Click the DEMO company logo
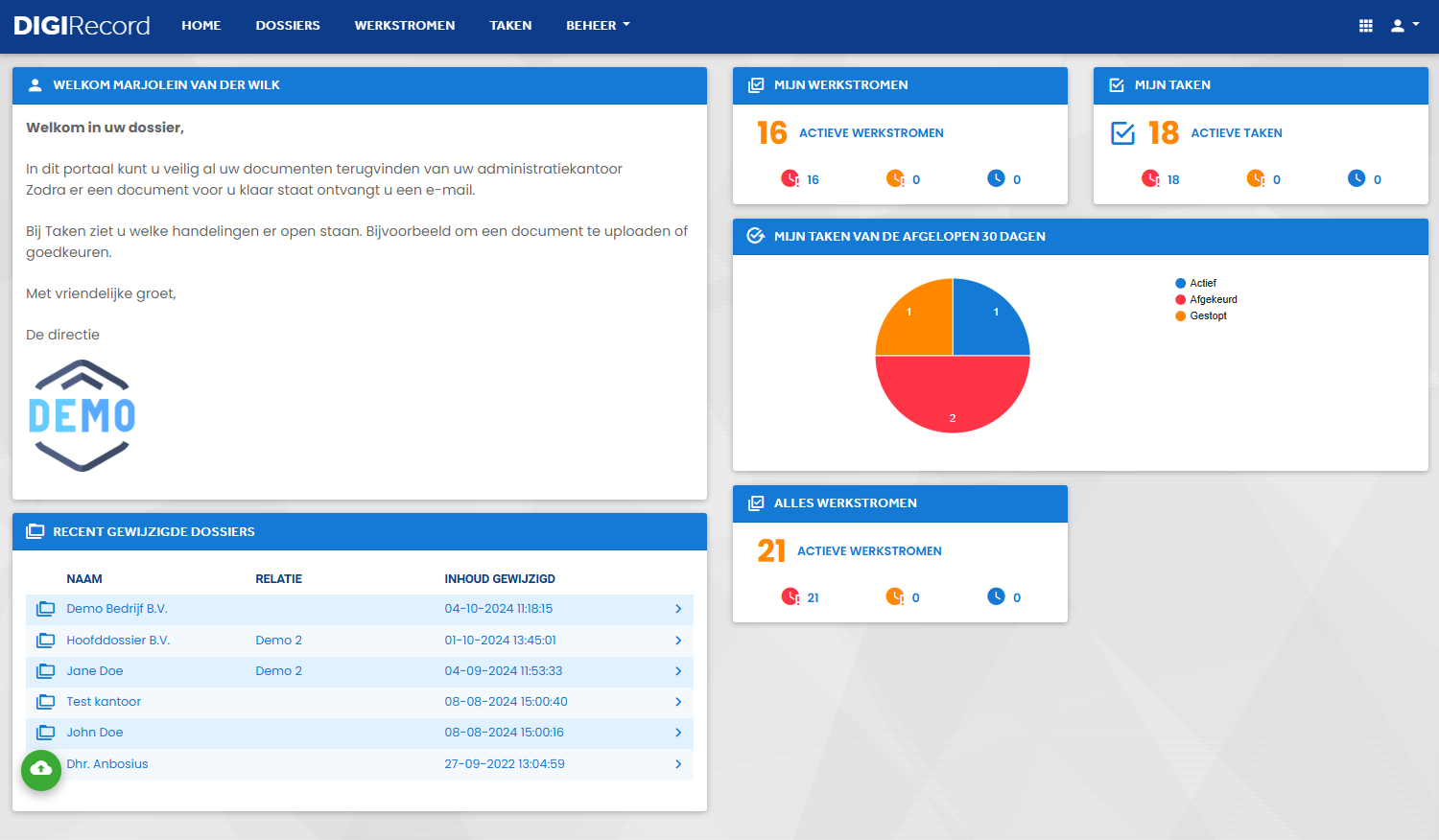Screen dimensions: 1439x840 pos(82,415)
